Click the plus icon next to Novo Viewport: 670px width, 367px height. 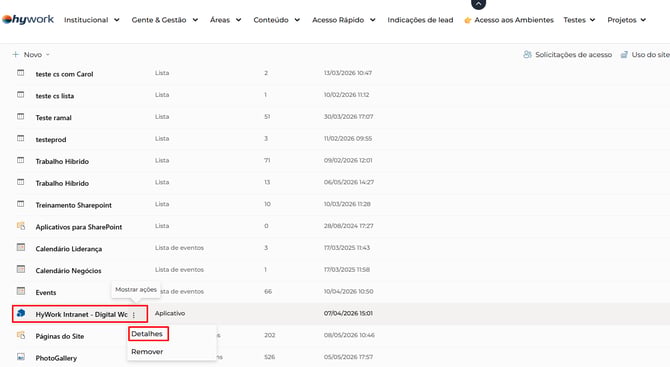pyautogui.click(x=16, y=55)
